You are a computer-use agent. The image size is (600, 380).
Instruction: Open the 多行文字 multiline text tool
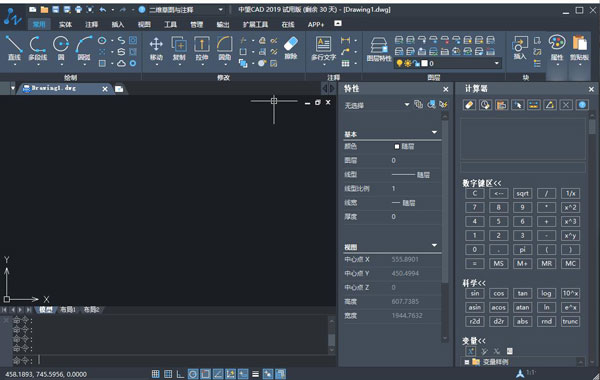[x=323, y=48]
